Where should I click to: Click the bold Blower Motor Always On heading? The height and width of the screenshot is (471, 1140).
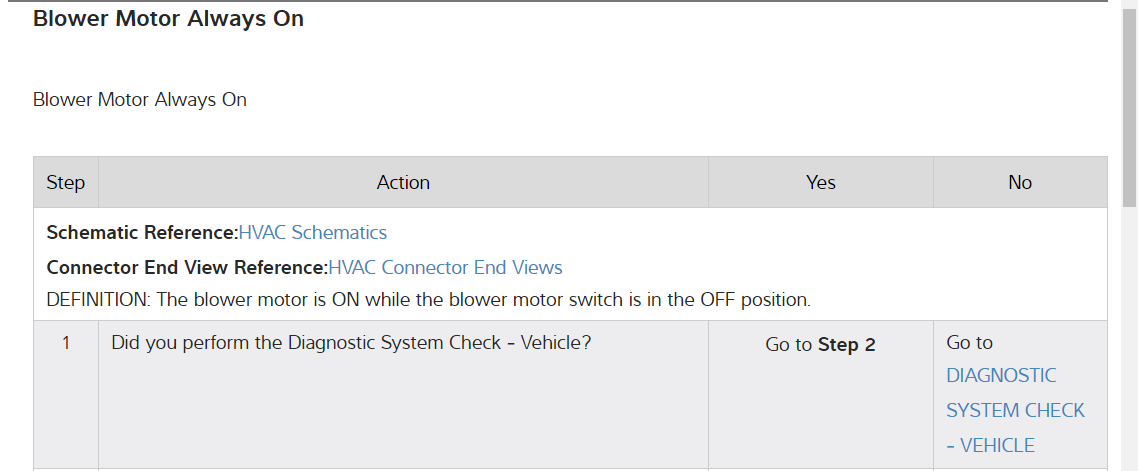[168, 19]
